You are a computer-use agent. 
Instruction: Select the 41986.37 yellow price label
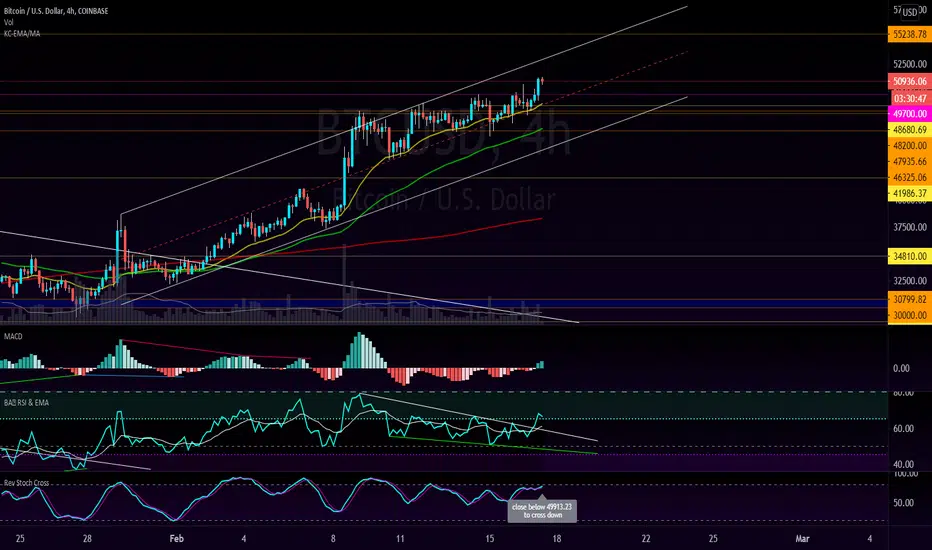click(x=909, y=193)
